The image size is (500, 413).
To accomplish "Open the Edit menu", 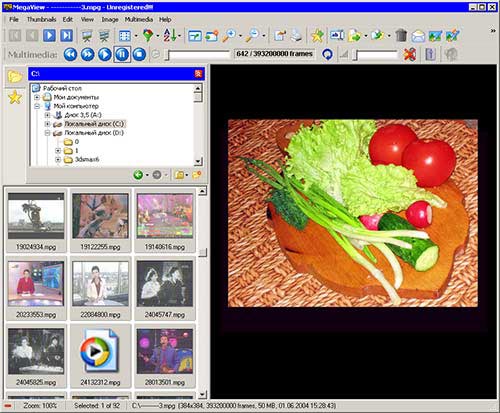I will coord(68,19).
